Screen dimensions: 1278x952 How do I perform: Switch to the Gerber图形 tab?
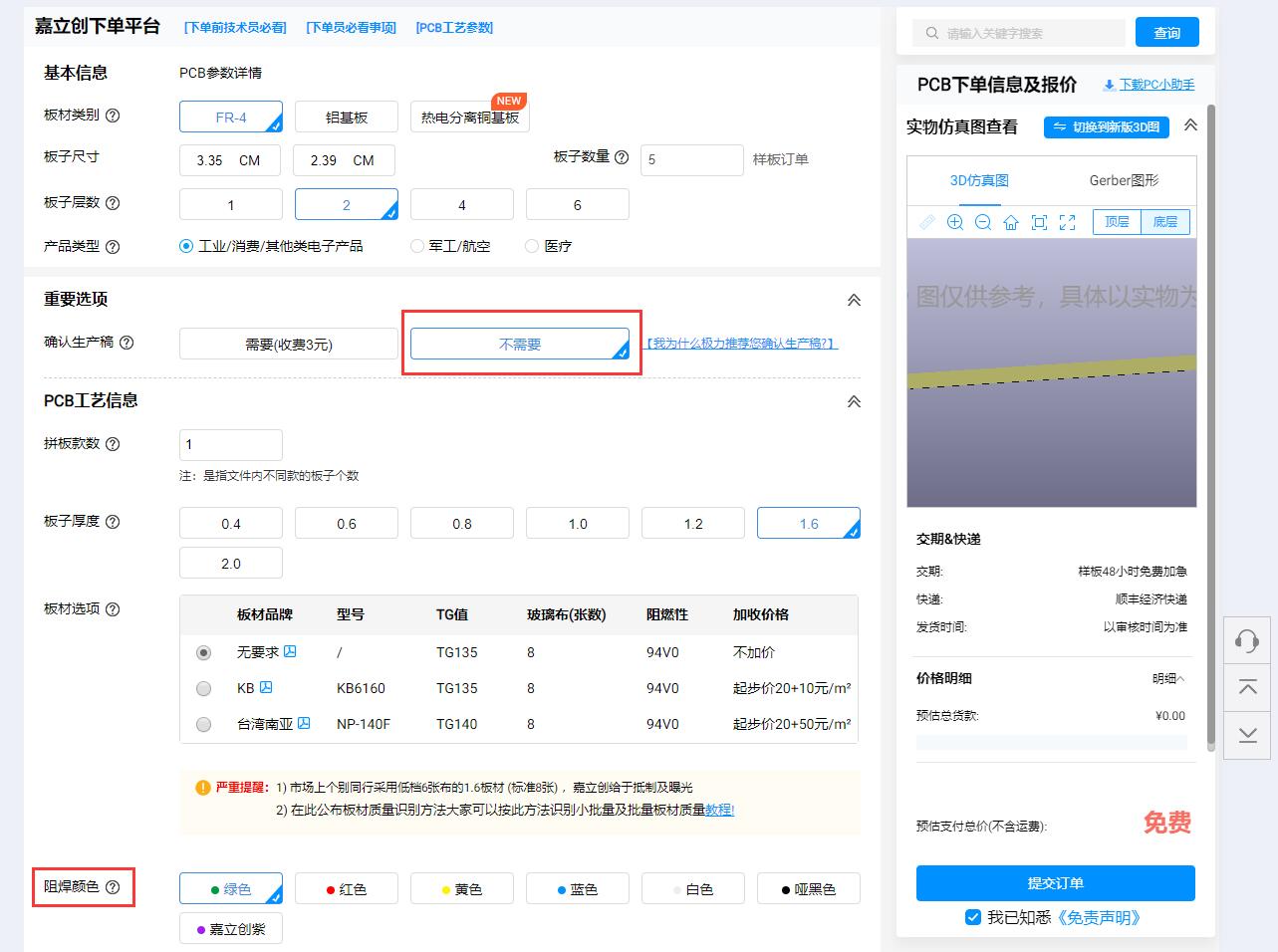coord(1124,180)
